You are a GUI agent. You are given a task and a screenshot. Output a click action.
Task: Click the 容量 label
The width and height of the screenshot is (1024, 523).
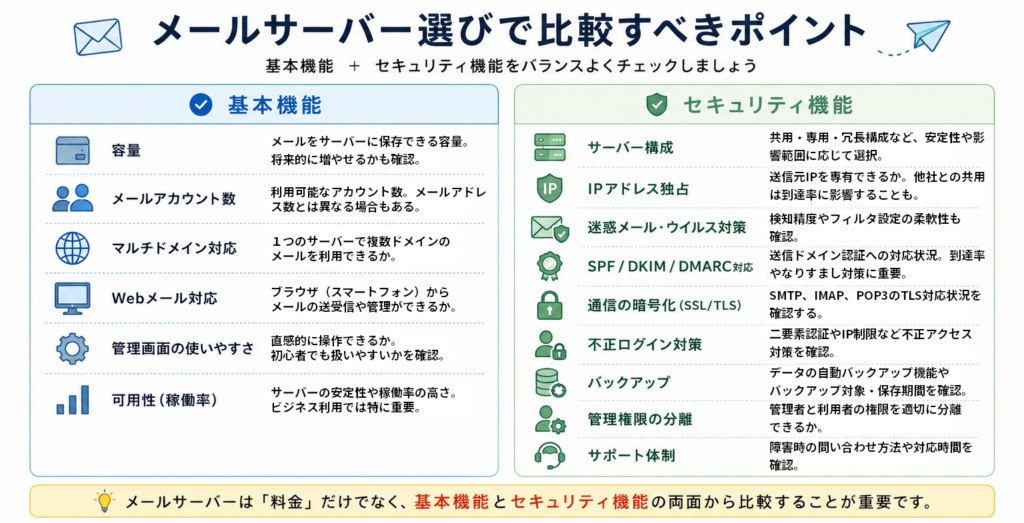tap(126, 150)
